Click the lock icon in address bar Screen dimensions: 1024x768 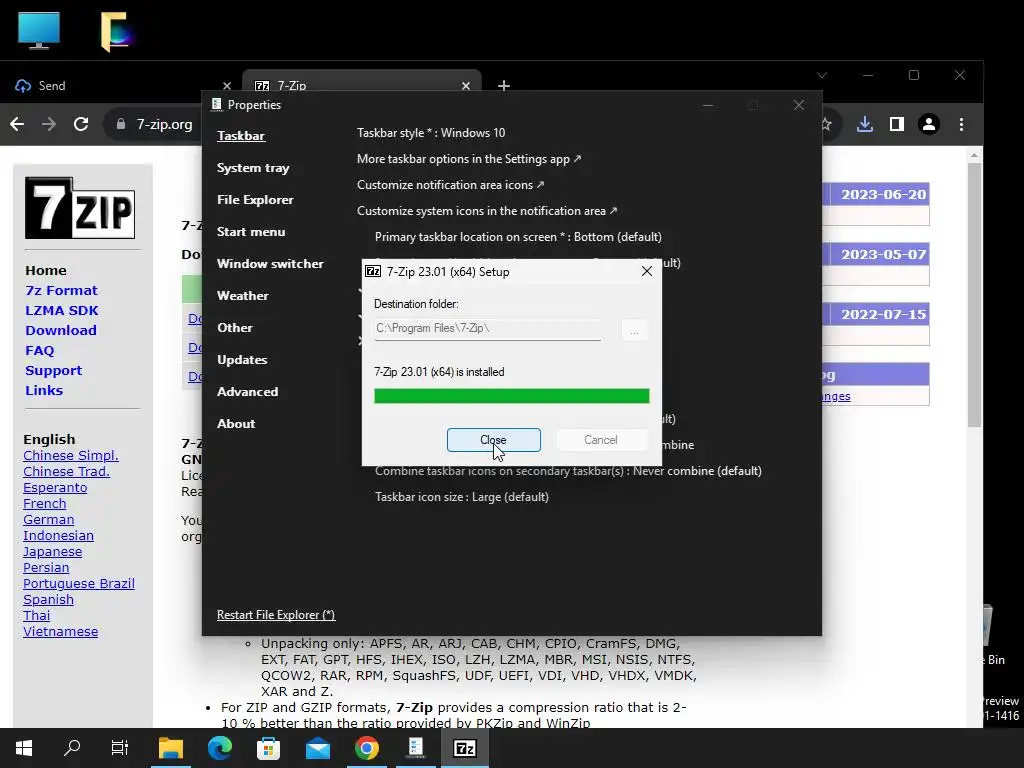pyautogui.click(x=121, y=124)
